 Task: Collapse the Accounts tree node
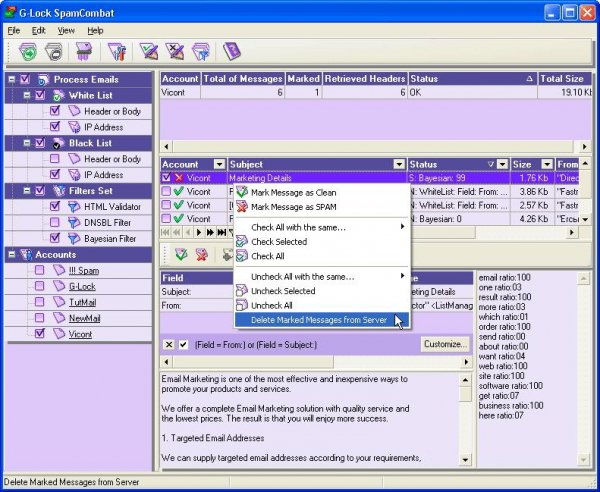tap(12, 254)
